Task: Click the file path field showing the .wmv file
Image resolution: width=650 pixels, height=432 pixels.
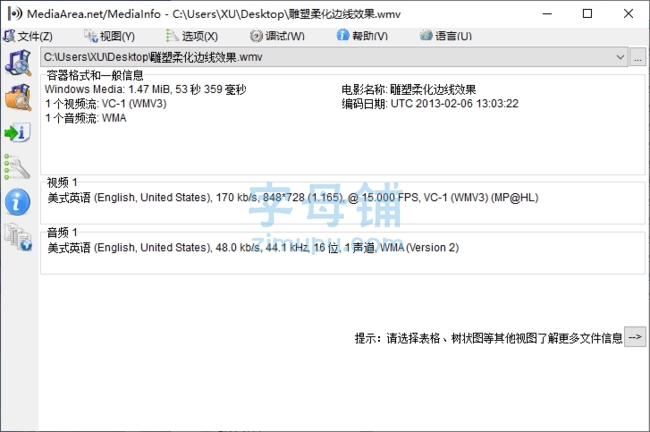Action: tap(320, 58)
